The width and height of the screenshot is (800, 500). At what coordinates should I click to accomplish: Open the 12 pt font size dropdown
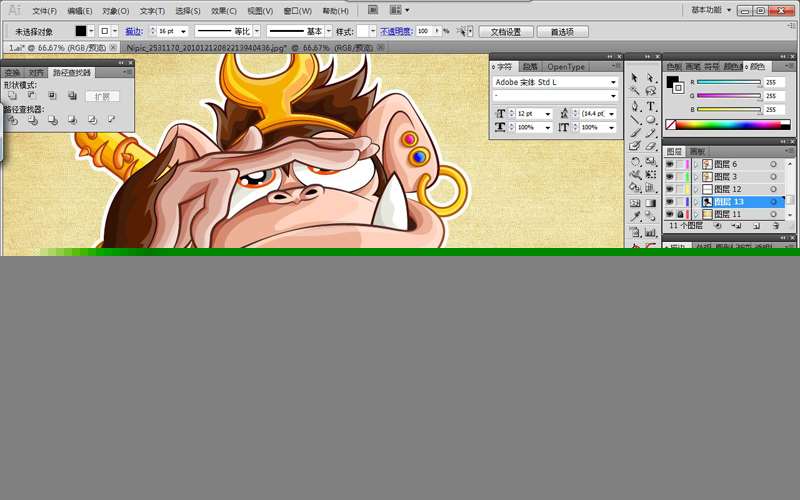(548, 114)
